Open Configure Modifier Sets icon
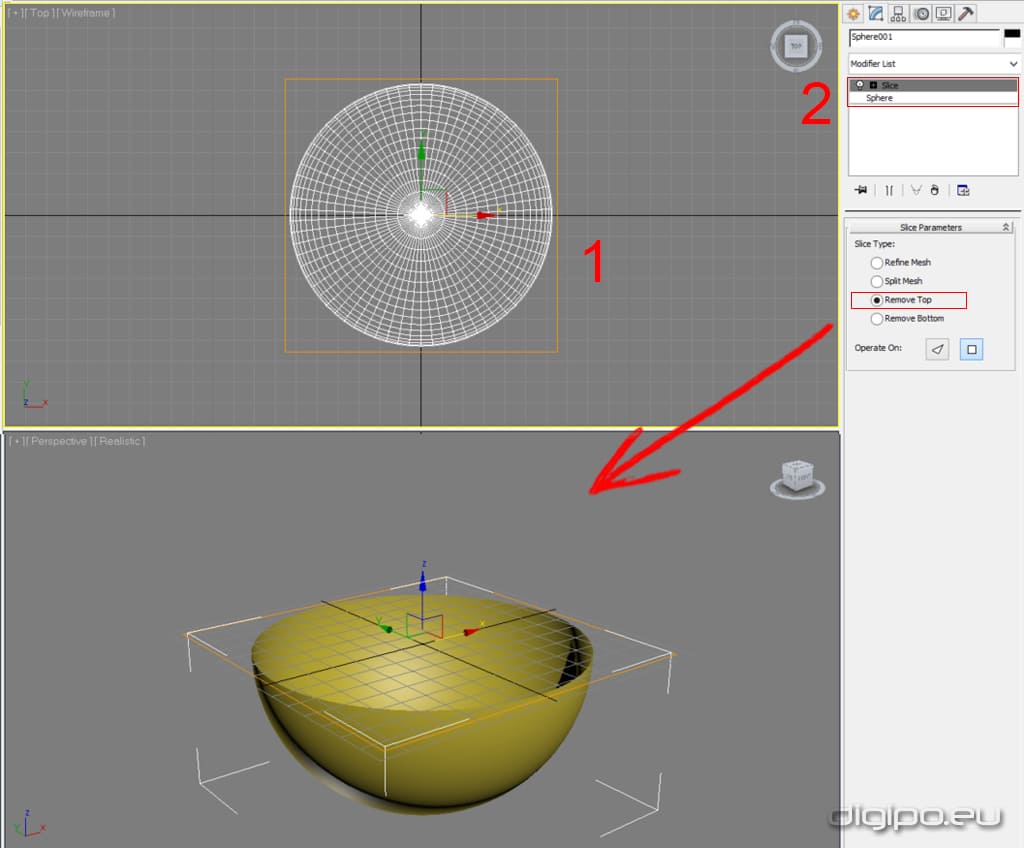This screenshot has width=1024, height=848. click(x=963, y=190)
